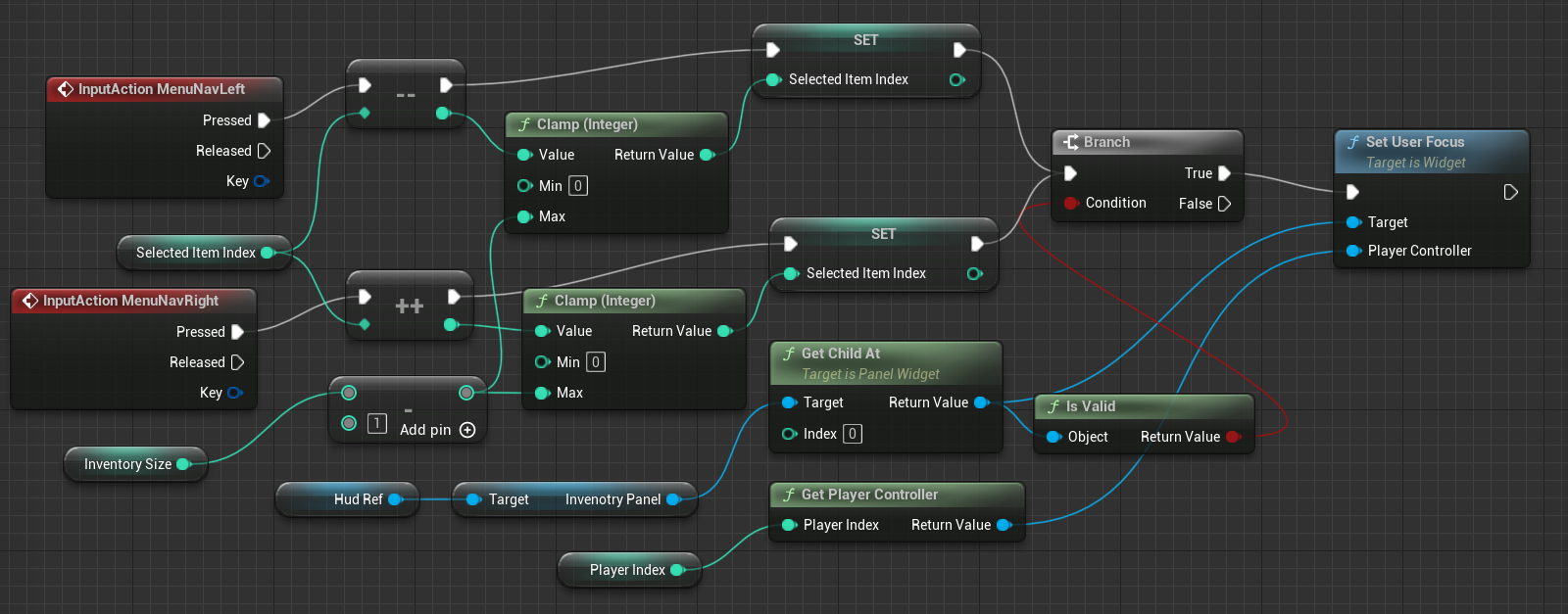
Task: Select the InputAction MenuNavLeft node title
Action: click(x=162, y=89)
